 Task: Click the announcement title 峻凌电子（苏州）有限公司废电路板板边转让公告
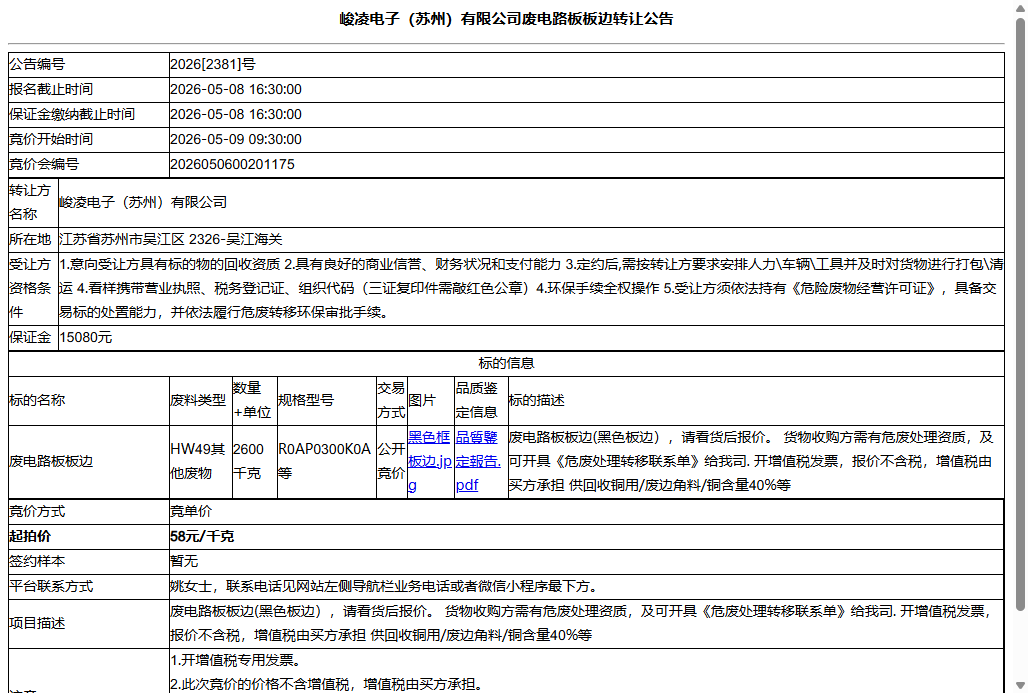pyautogui.click(x=506, y=19)
